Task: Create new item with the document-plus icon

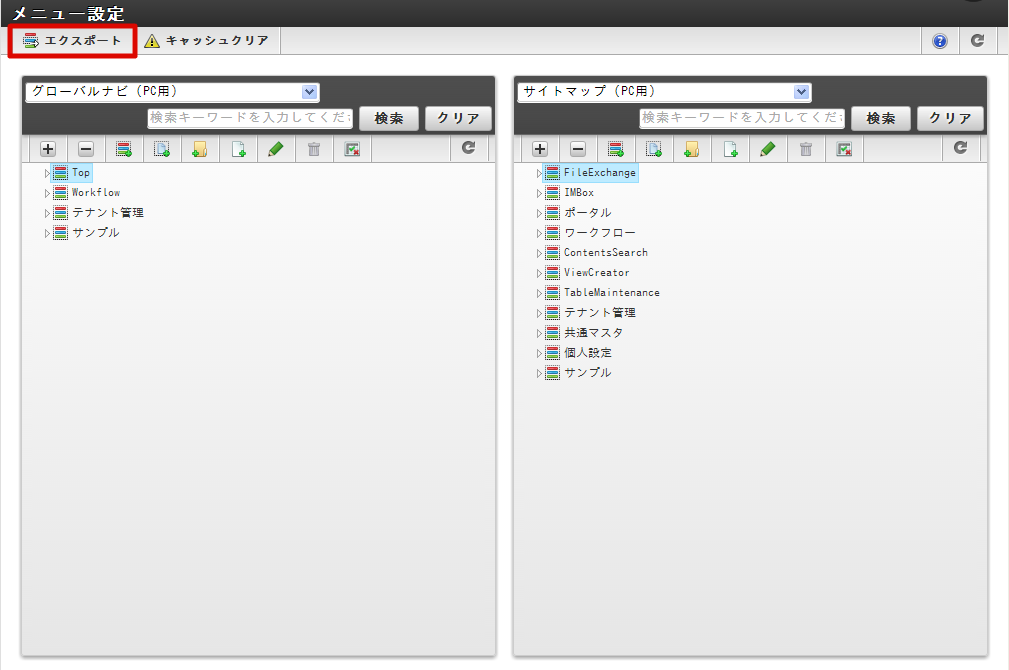Action: pos(238,148)
